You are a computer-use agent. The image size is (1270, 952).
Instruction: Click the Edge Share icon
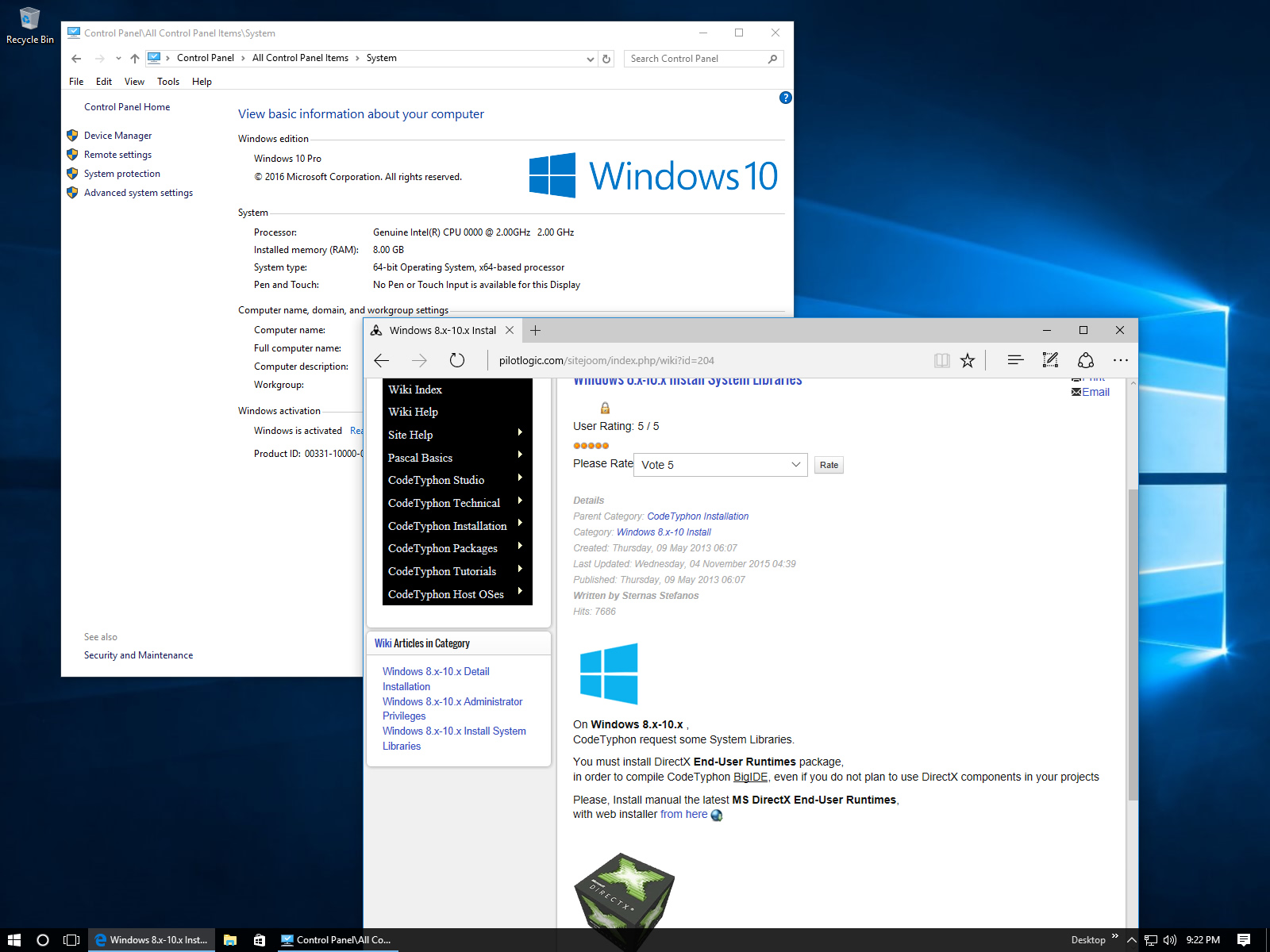click(1086, 360)
